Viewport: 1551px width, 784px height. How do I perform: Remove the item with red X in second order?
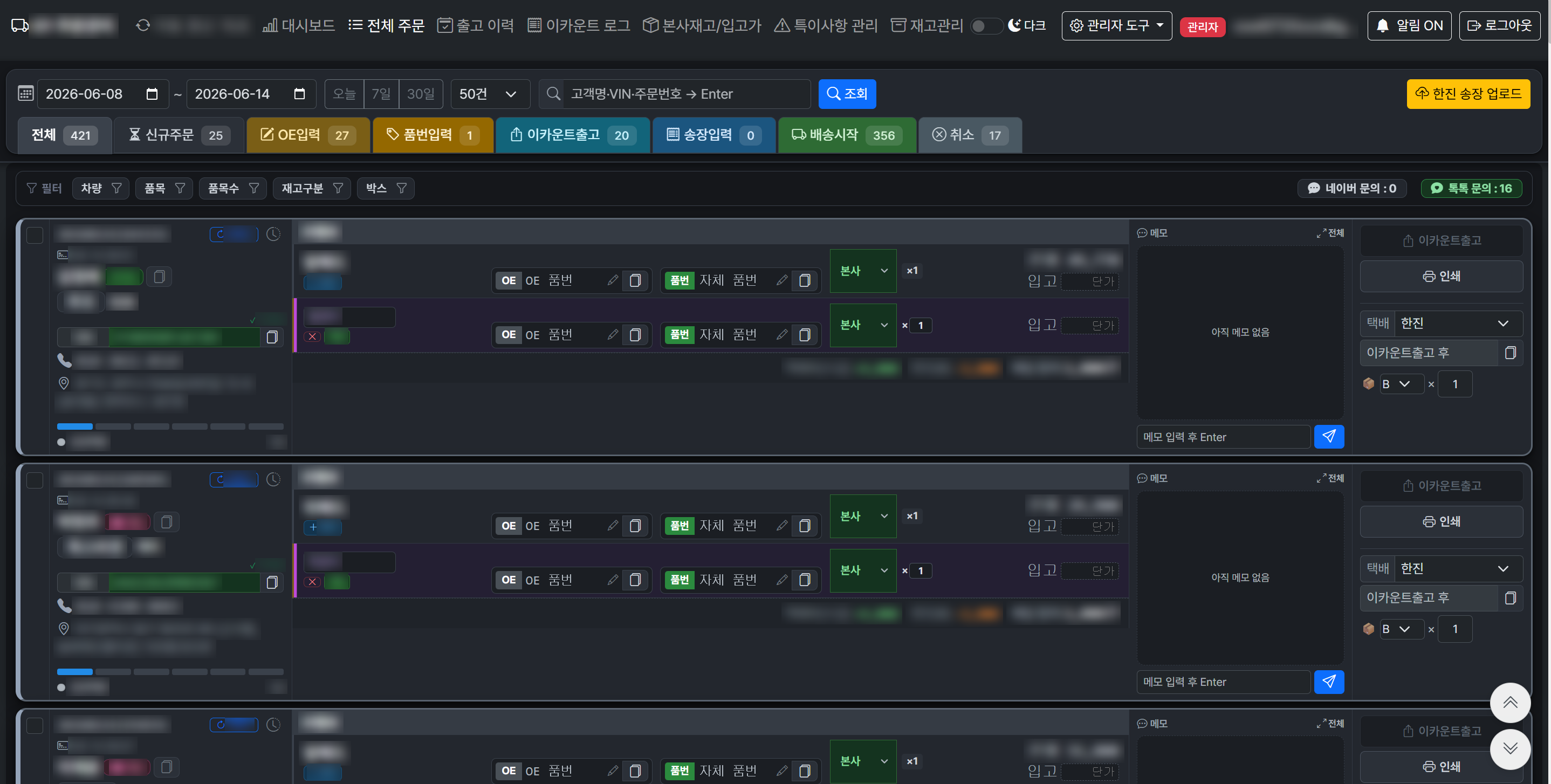(312, 582)
